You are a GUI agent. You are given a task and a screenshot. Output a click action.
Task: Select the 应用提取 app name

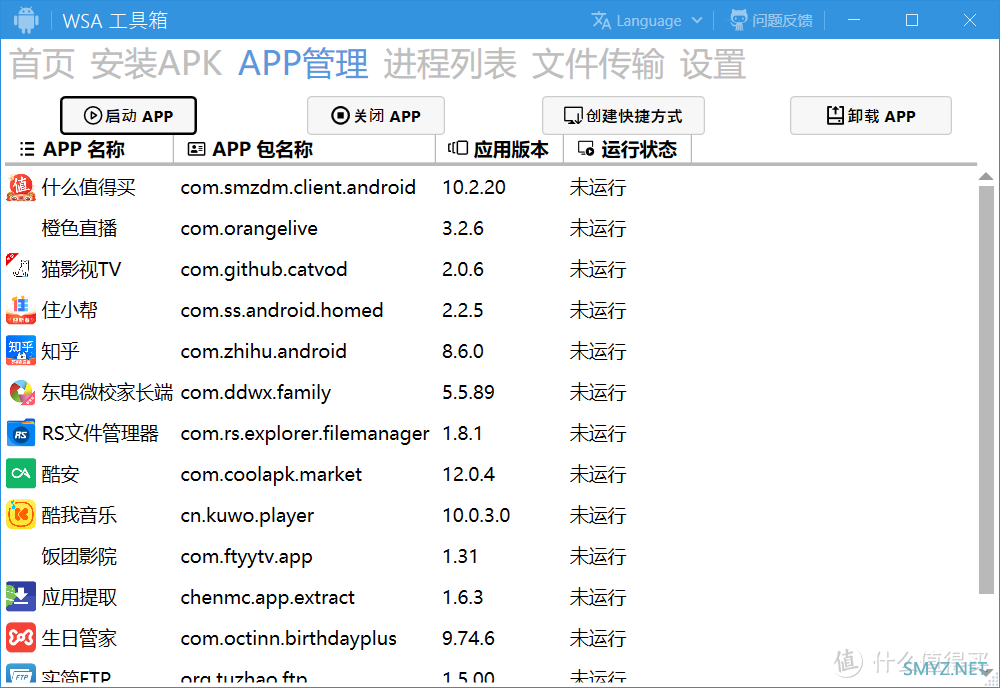click(x=79, y=597)
